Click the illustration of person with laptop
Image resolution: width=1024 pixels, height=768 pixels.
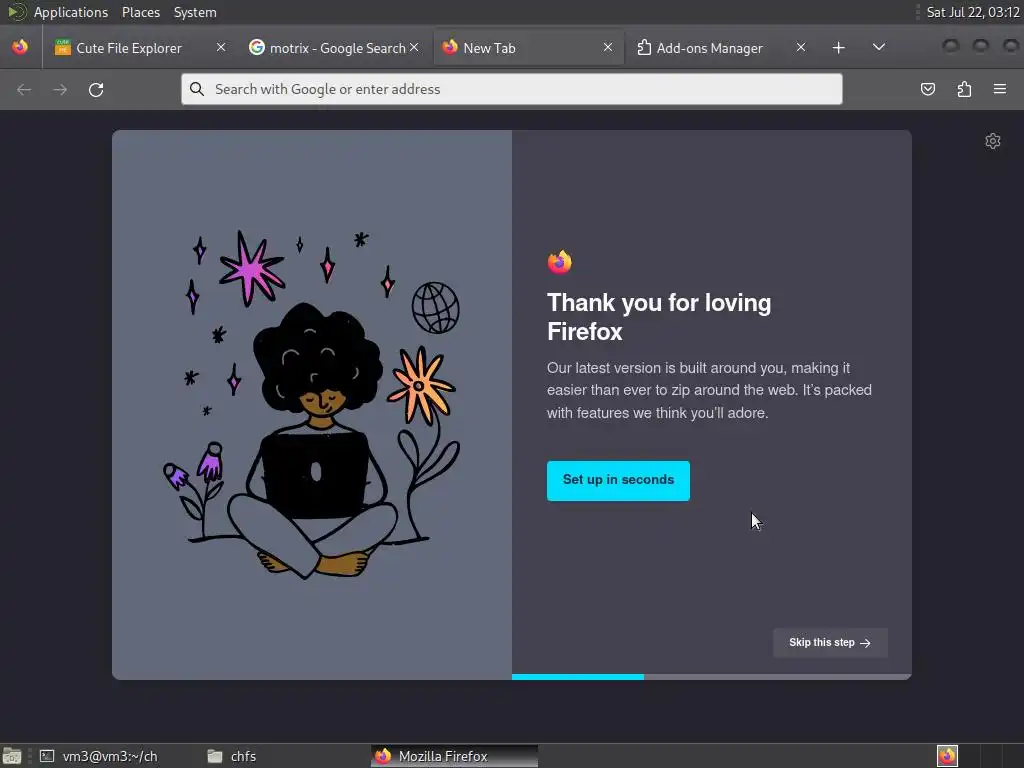tap(312, 404)
